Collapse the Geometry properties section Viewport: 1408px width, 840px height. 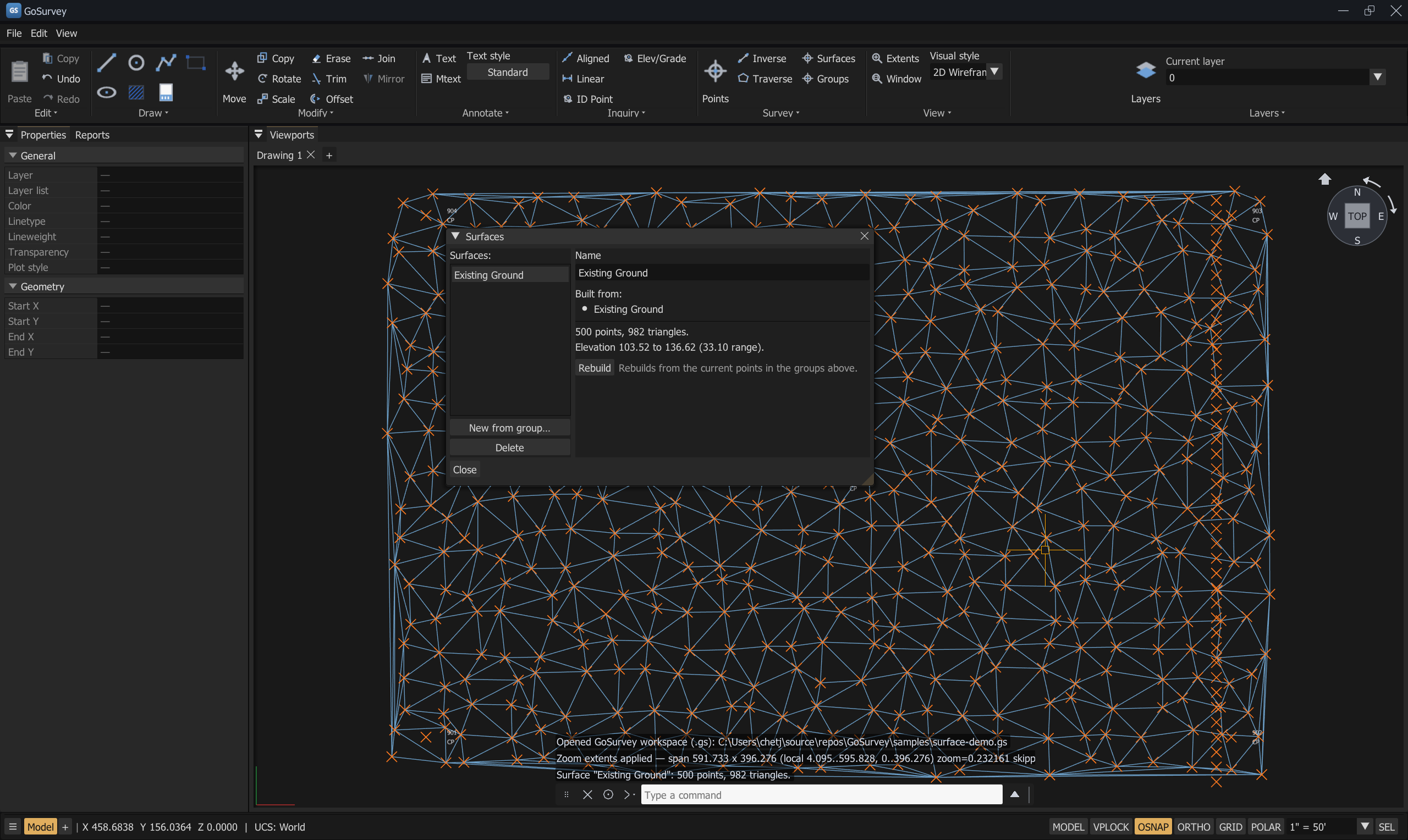pyautogui.click(x=13, y=286)
